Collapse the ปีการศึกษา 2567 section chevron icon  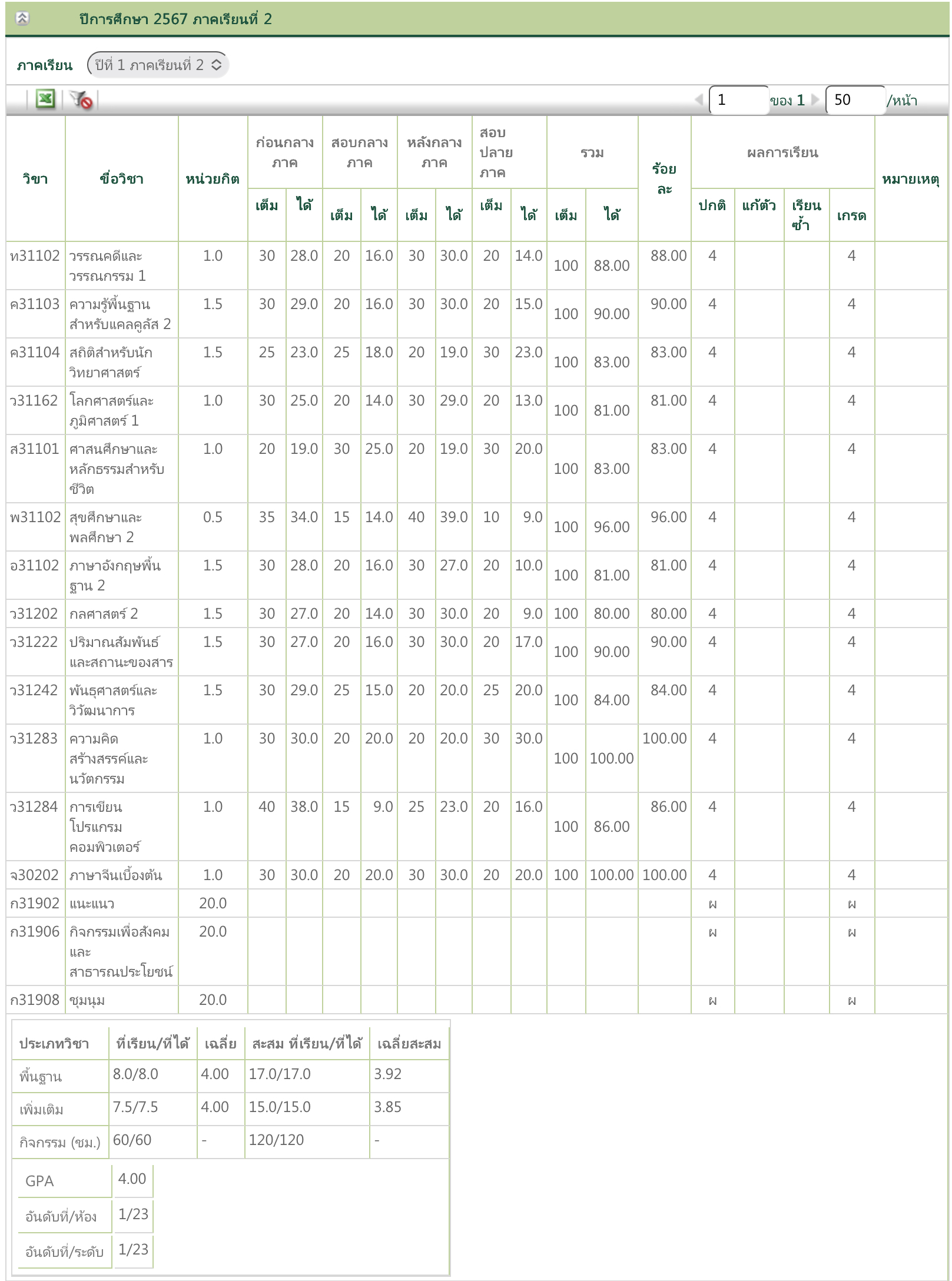coord(22,18)
